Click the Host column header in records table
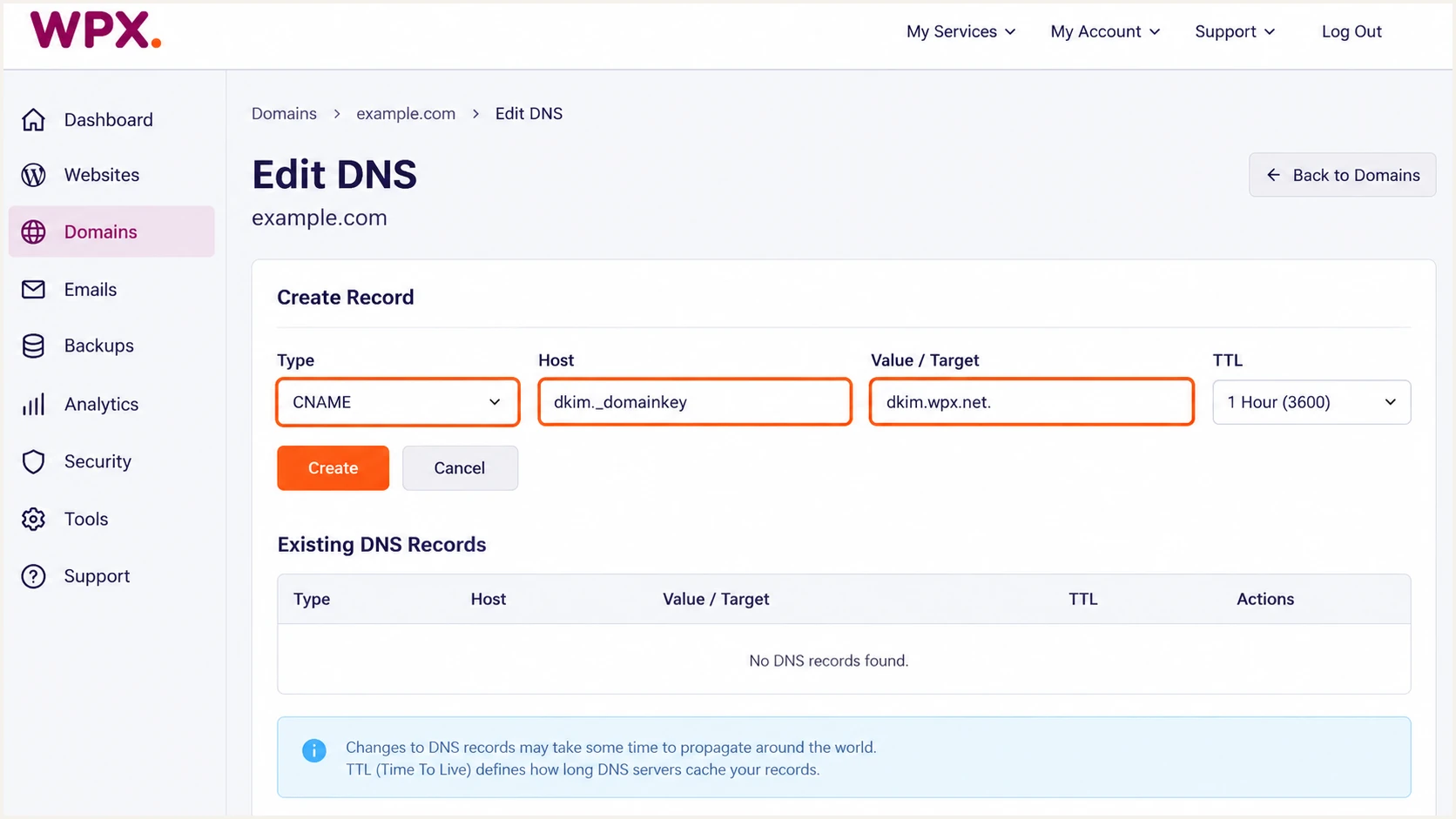Image resolution: width=1456 pixels, height=819 pixels. pyautogui.click(x=489, y=599)
